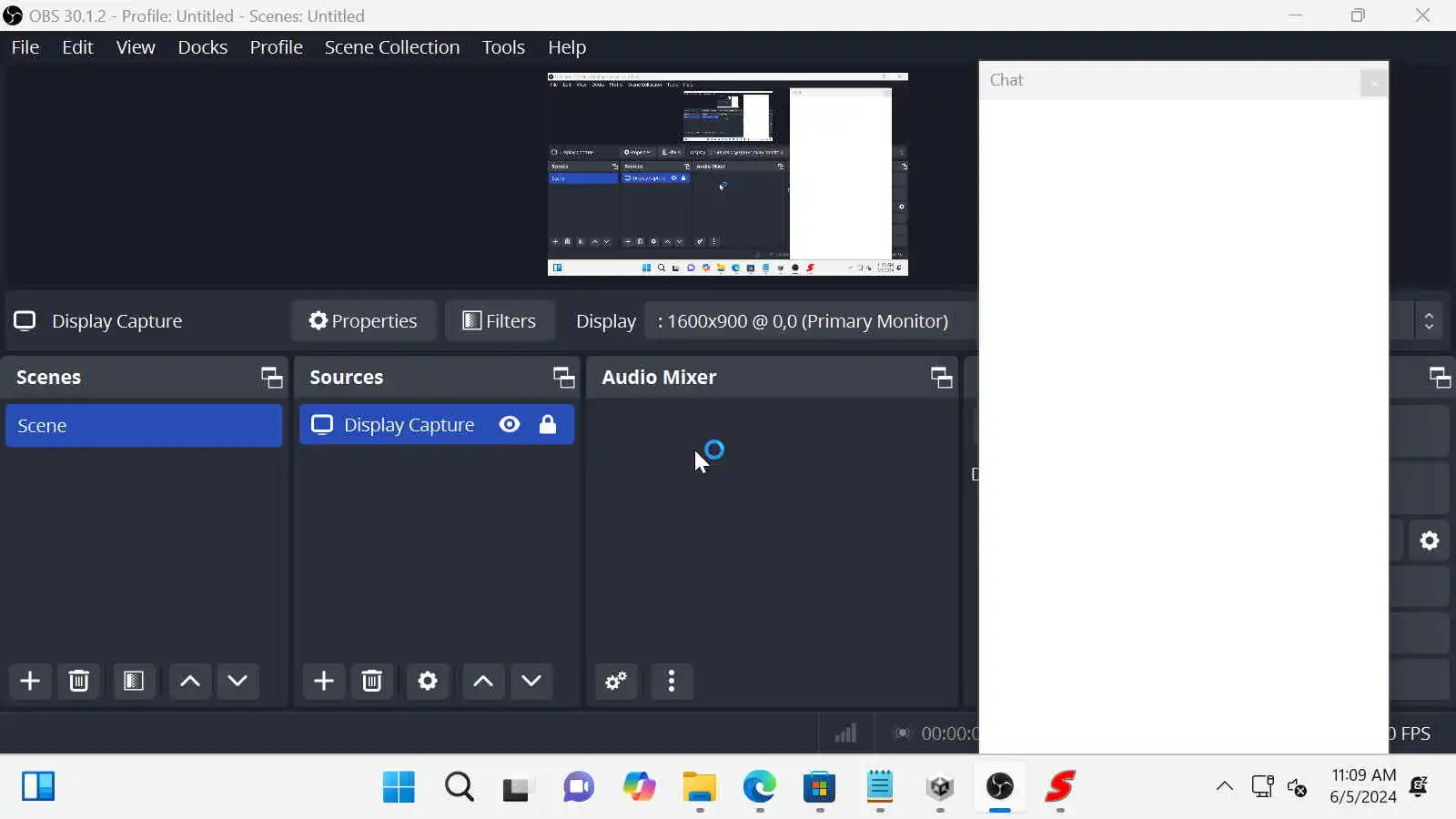The height and width of the screenshot is (819, 1456).
Task: Toggle Display Capture visibility eye
Action: 510,424
